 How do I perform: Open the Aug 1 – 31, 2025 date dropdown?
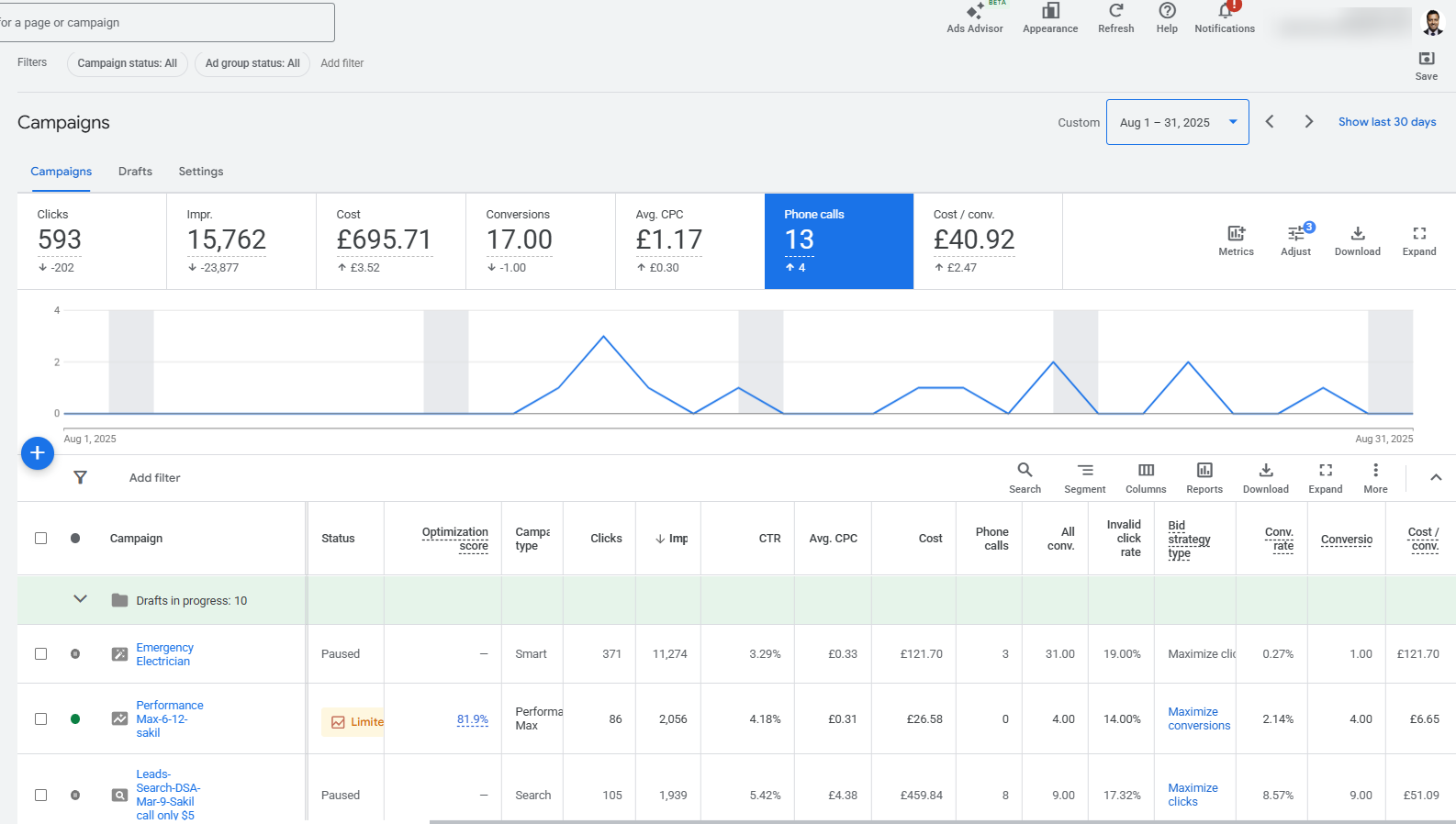(x=1177, y=122)
